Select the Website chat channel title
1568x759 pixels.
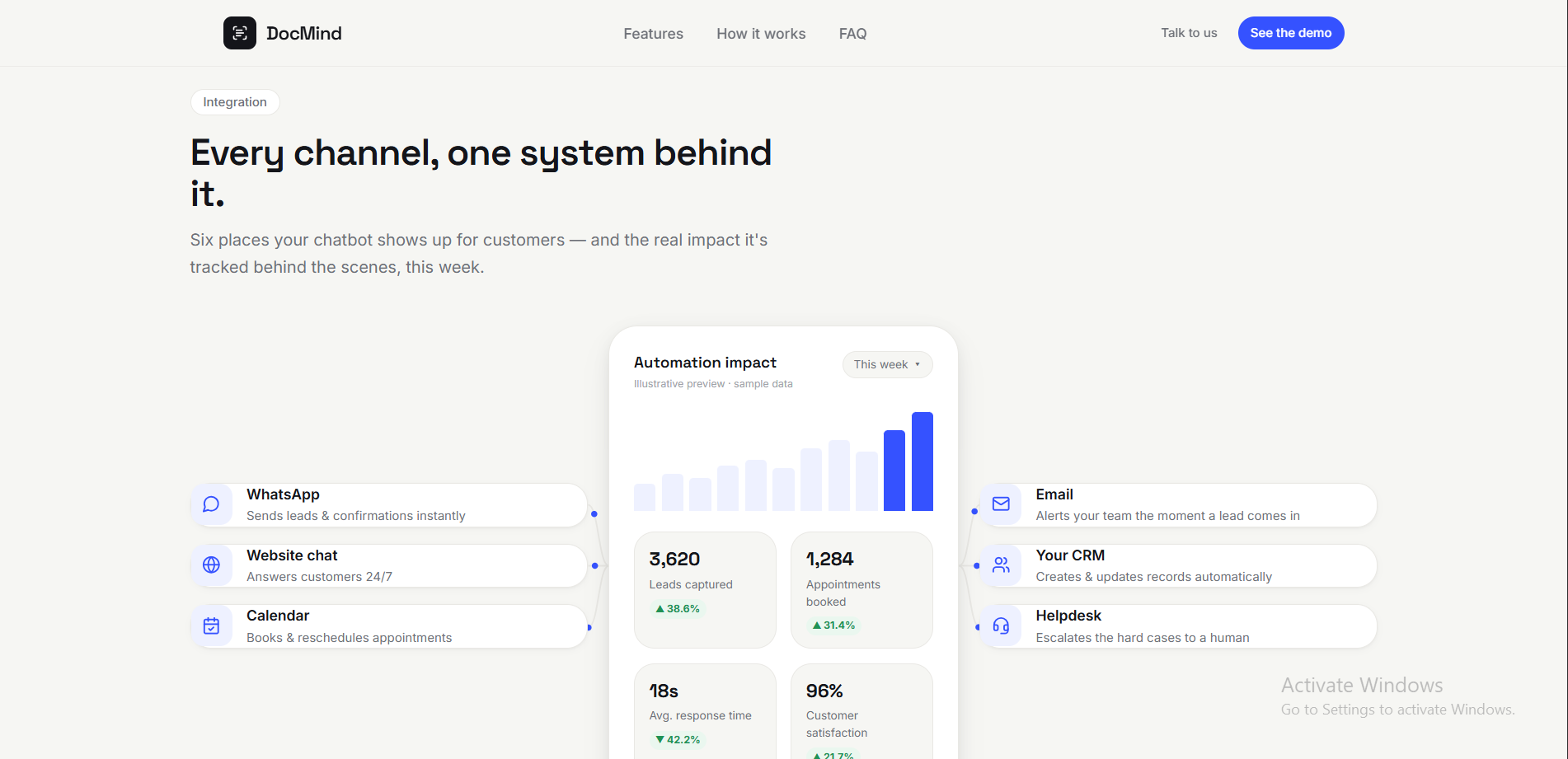click(x=292, y=555)
